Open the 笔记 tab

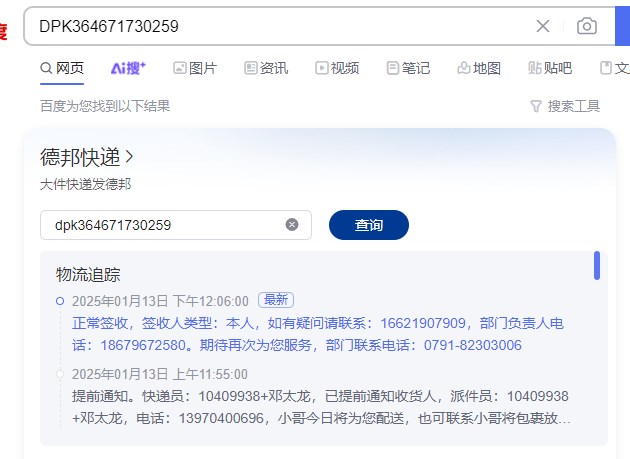pos(409,68)
